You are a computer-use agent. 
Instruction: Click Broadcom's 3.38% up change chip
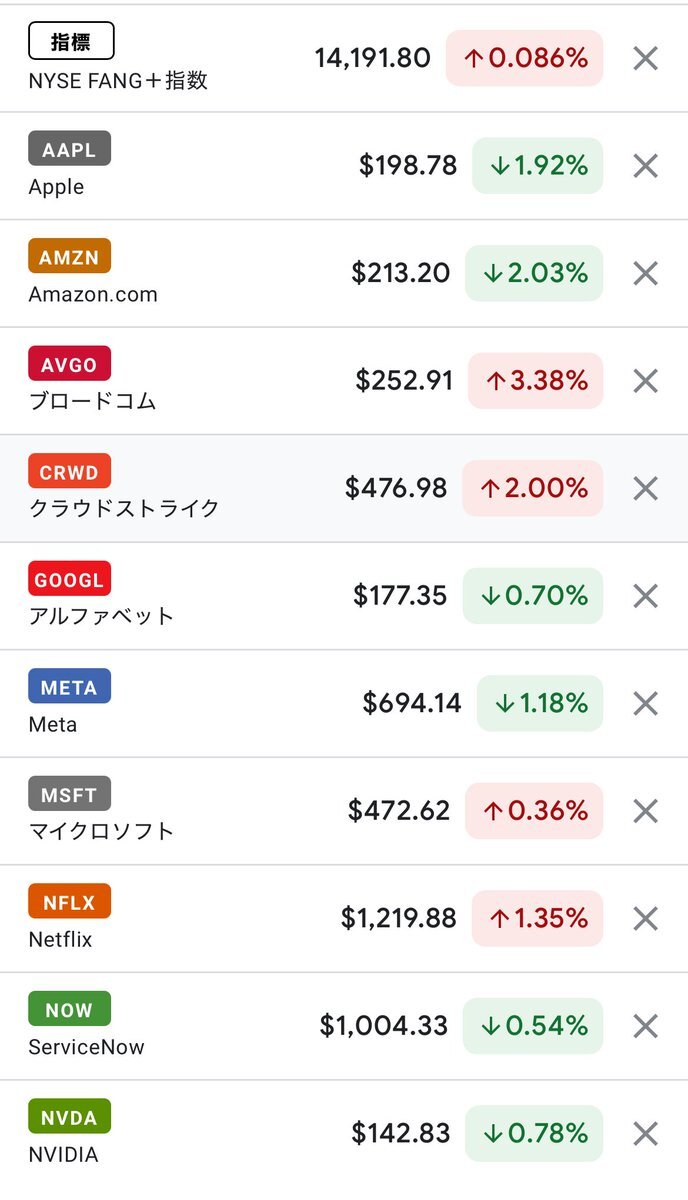[536, 381]
